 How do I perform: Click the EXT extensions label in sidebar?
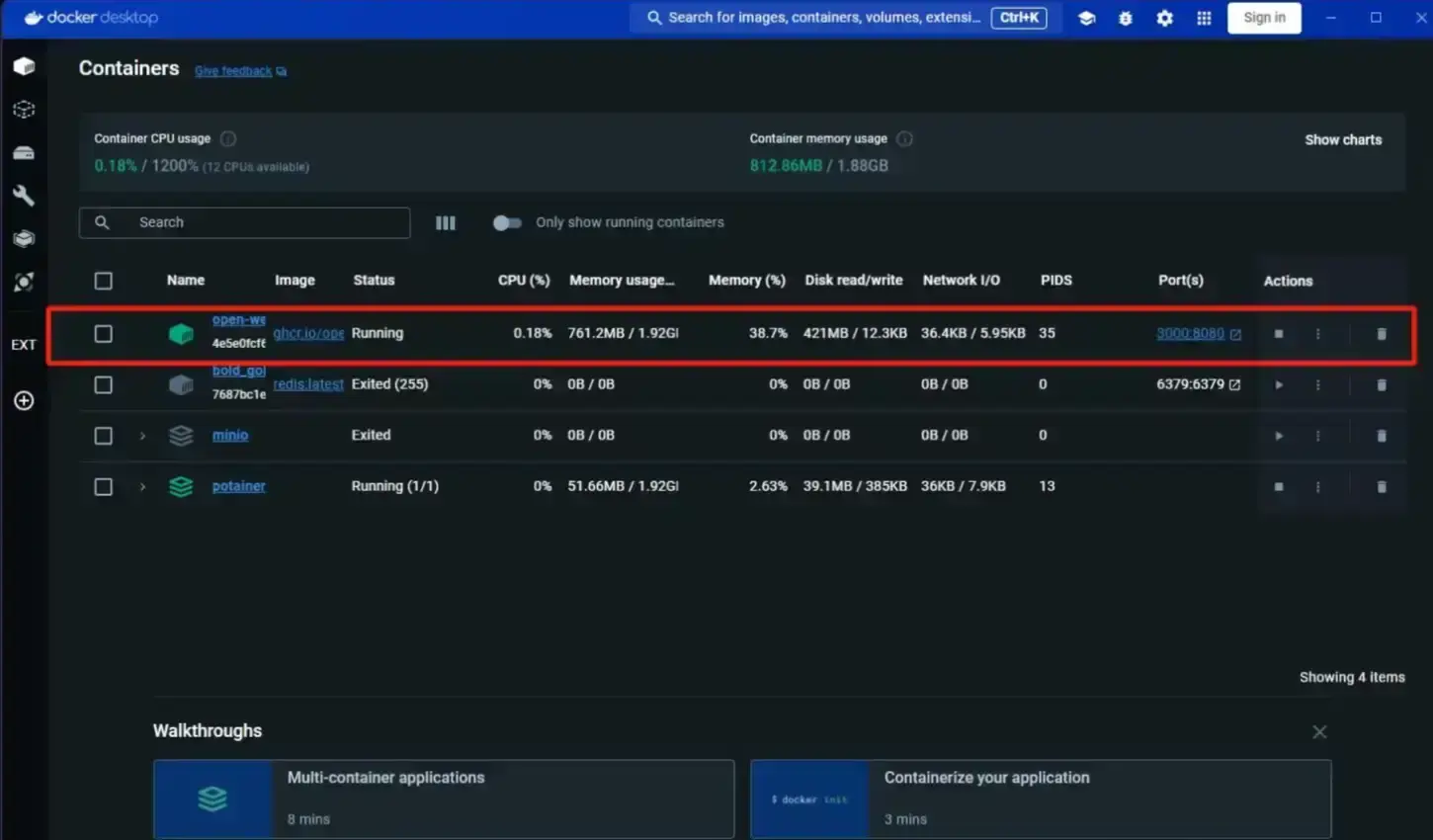pyautogui.click(x=24, y=344)
